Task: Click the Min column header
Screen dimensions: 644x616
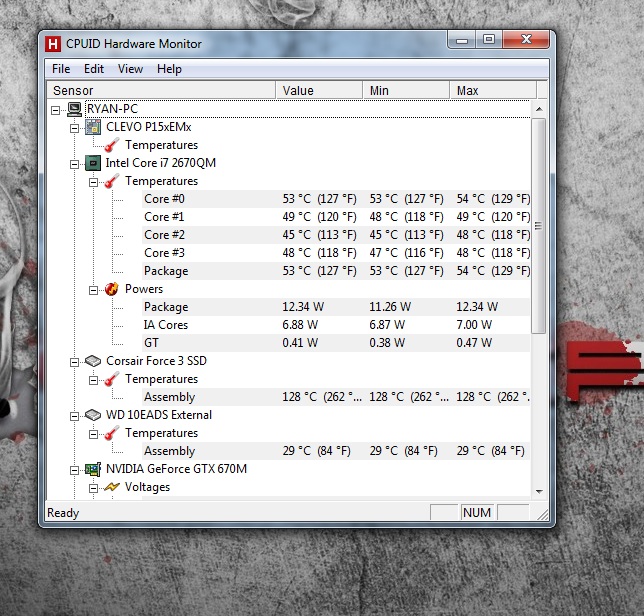Action: click(406, 90)
